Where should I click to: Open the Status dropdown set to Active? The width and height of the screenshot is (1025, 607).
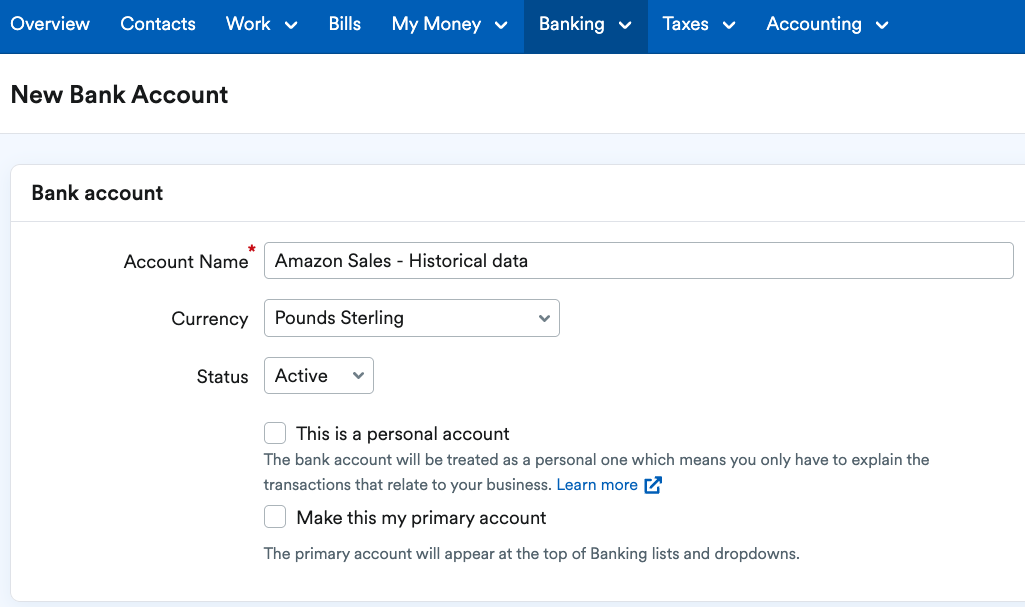319,376
